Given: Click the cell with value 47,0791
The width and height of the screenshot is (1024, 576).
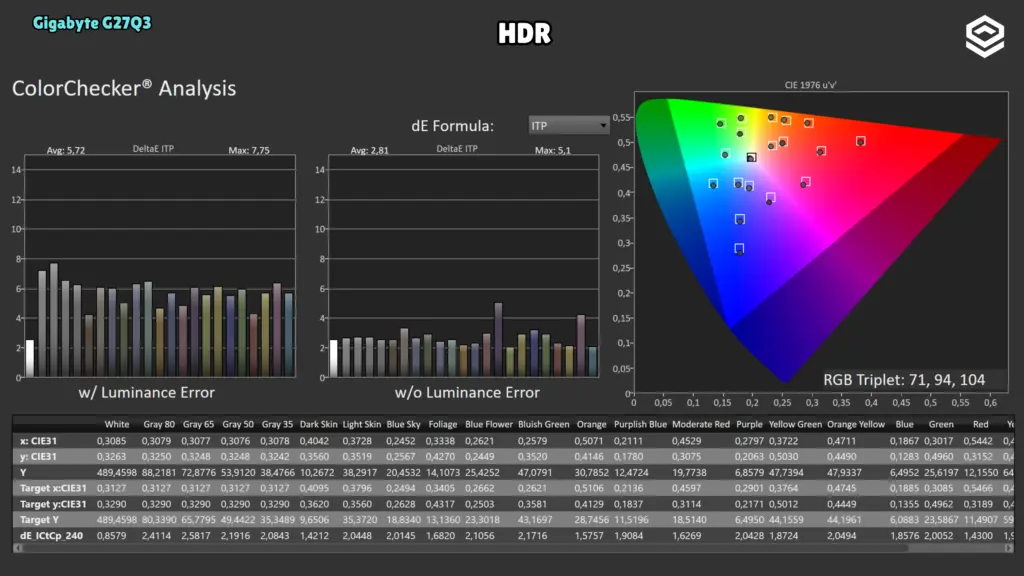Looking at the screenshot, I should click(x=535, y=472).
